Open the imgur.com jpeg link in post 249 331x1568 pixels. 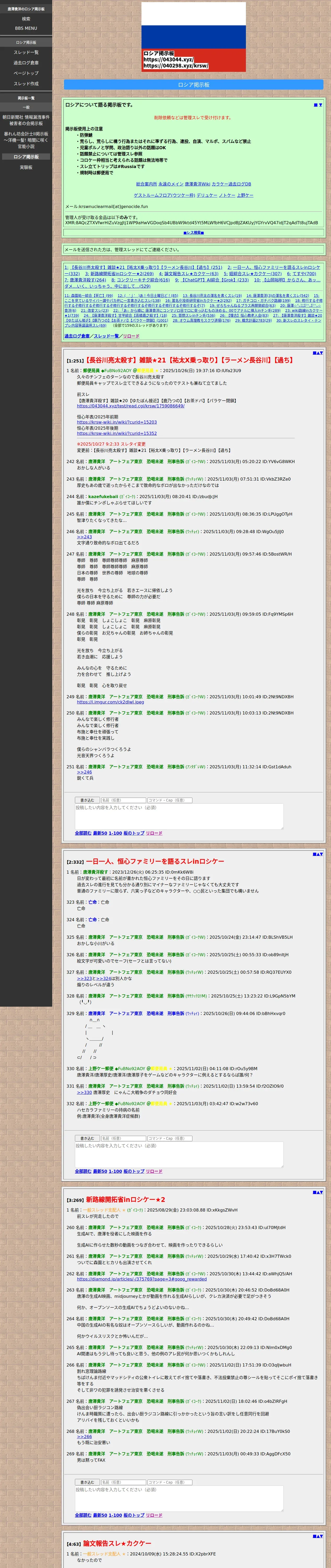click(110, 702)
